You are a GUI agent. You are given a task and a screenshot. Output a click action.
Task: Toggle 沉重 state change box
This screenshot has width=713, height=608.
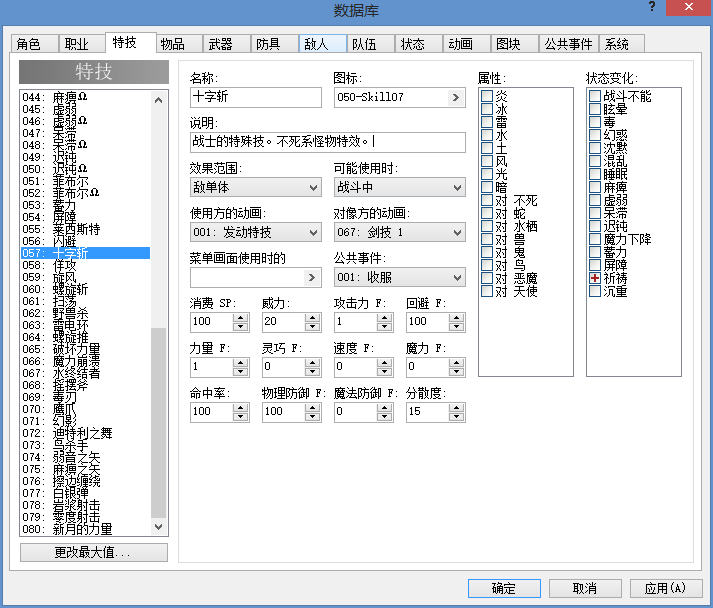click(595, 291)
